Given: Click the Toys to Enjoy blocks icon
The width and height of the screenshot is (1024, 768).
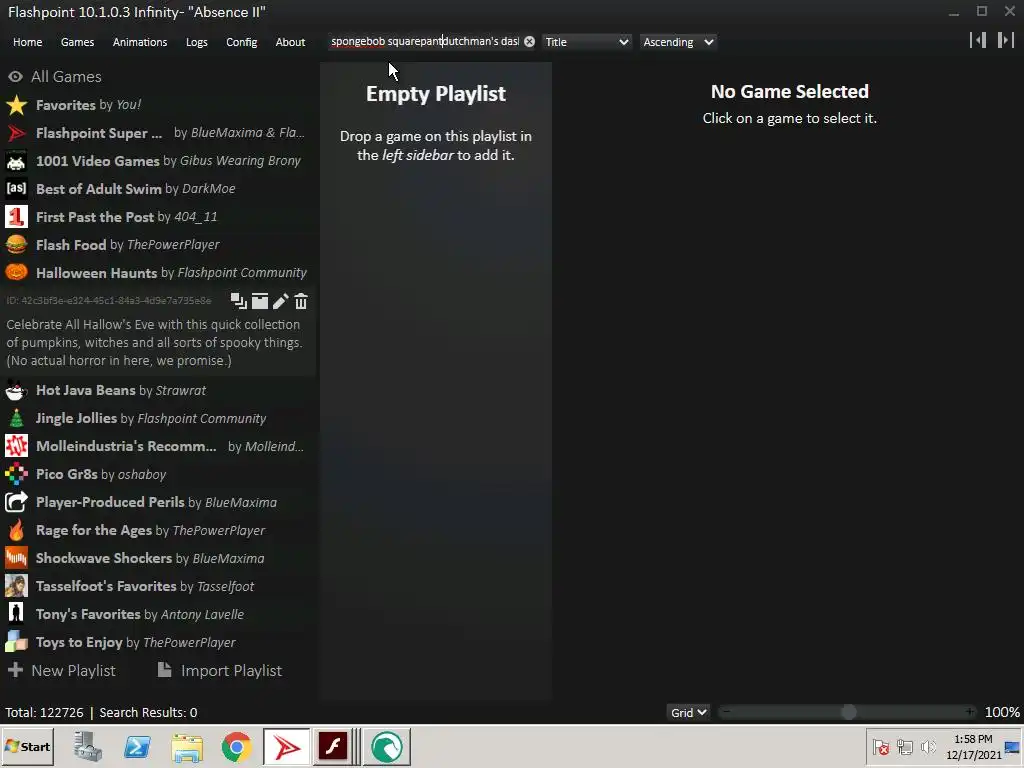Looking at the screenshot, I should [x=16, y=642].
